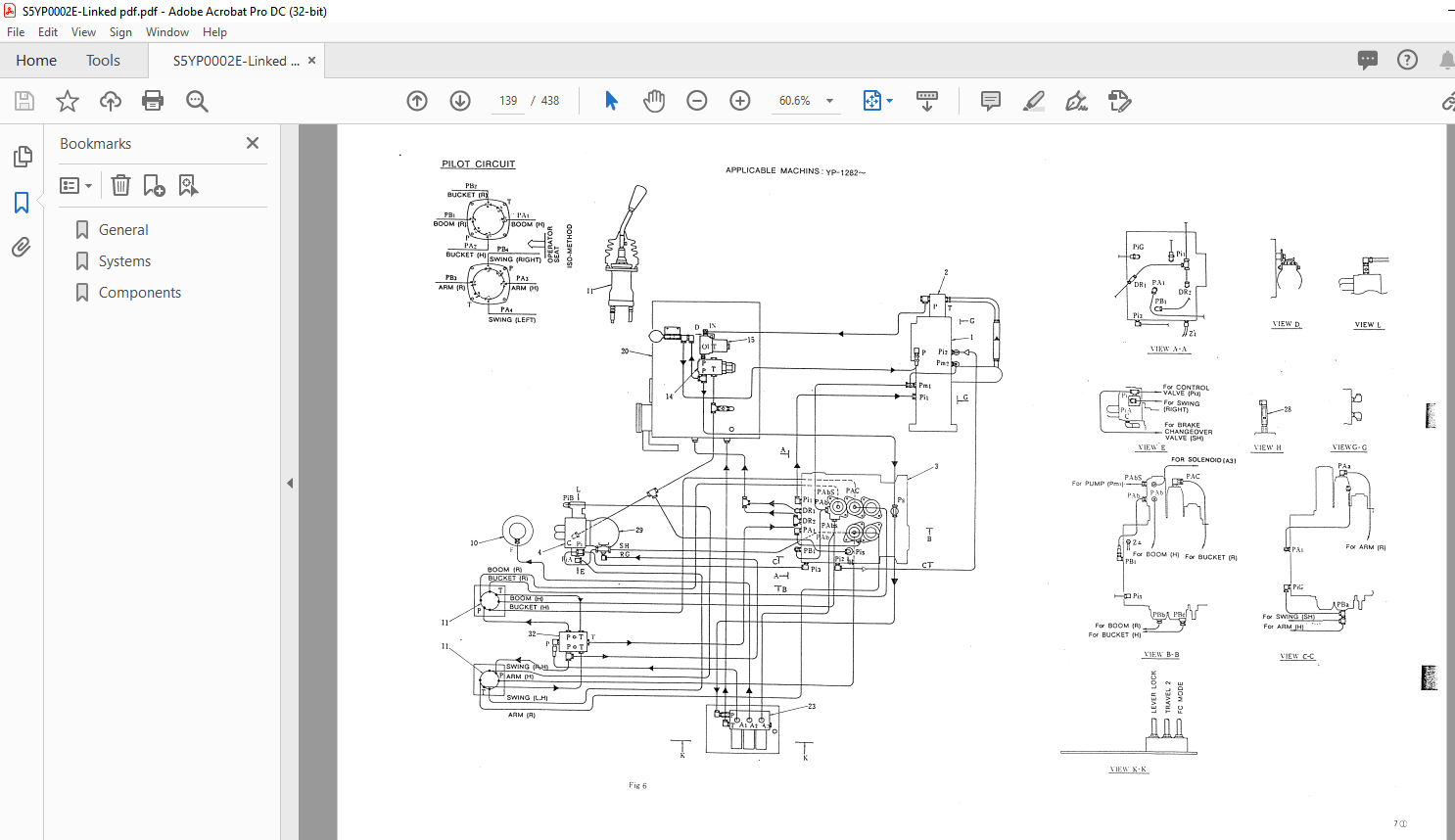Click 'APPLICABLE MACHINS' text on page
Viewport: 1455px width, 840px height.
(x=773, y=170)
